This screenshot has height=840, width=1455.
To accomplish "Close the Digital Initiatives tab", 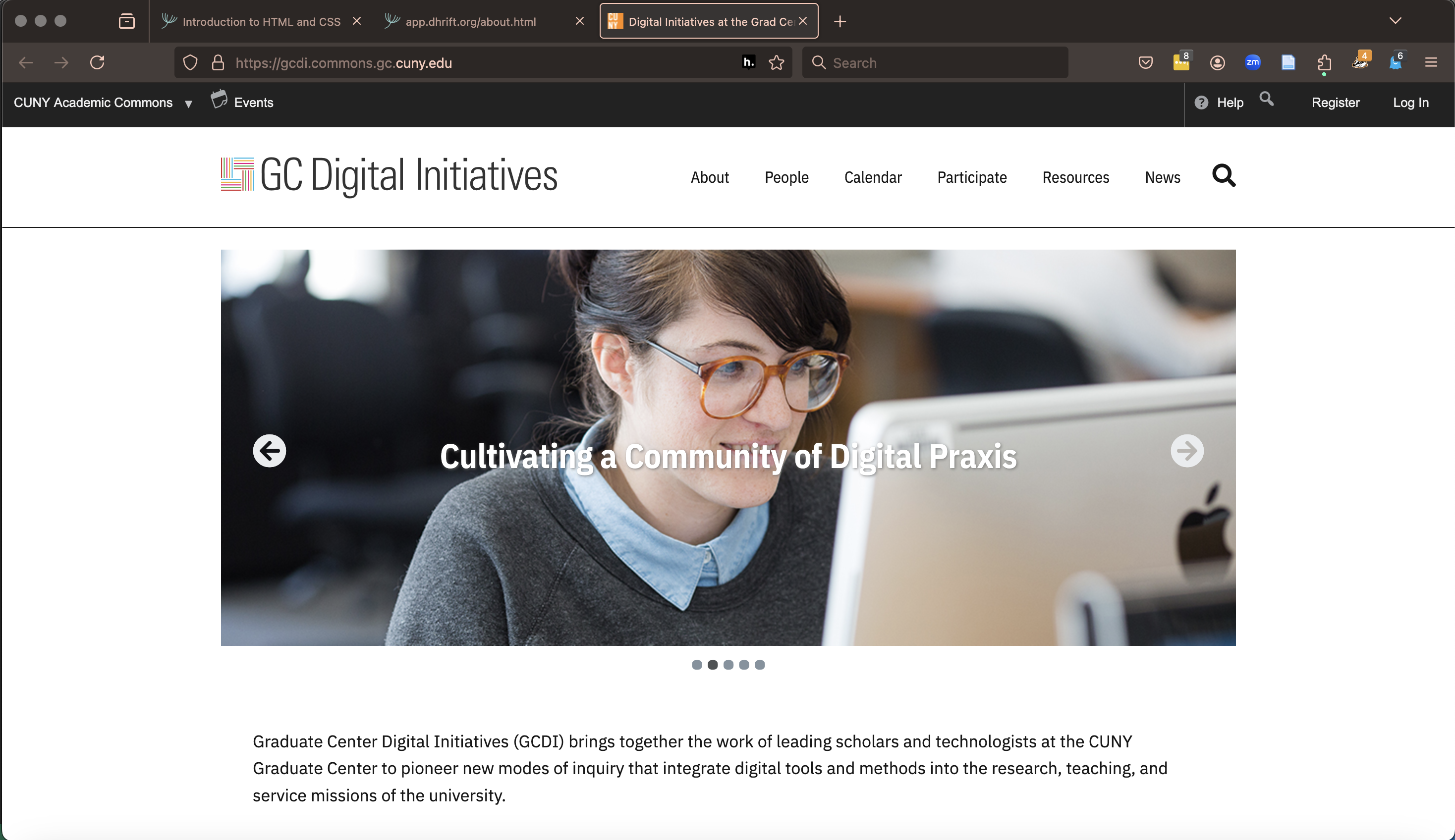I will pos(803,21).
